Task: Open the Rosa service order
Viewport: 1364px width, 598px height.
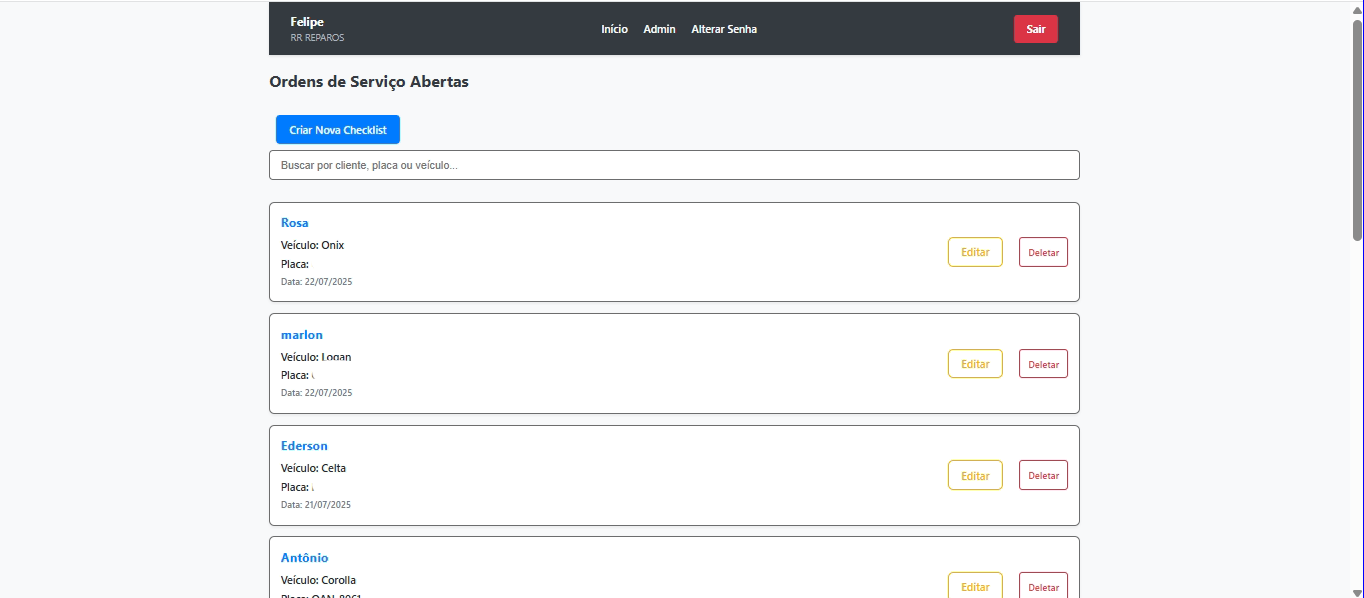Action: [x=295, y=223]
